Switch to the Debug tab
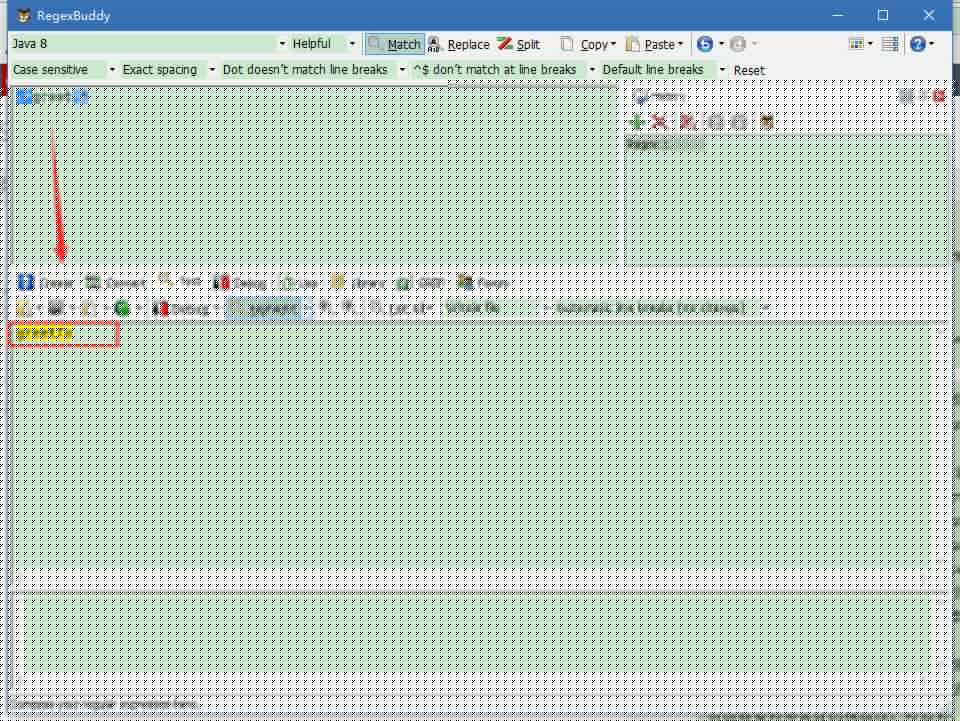This screenshot has height=721, width=960. point(239,283)
